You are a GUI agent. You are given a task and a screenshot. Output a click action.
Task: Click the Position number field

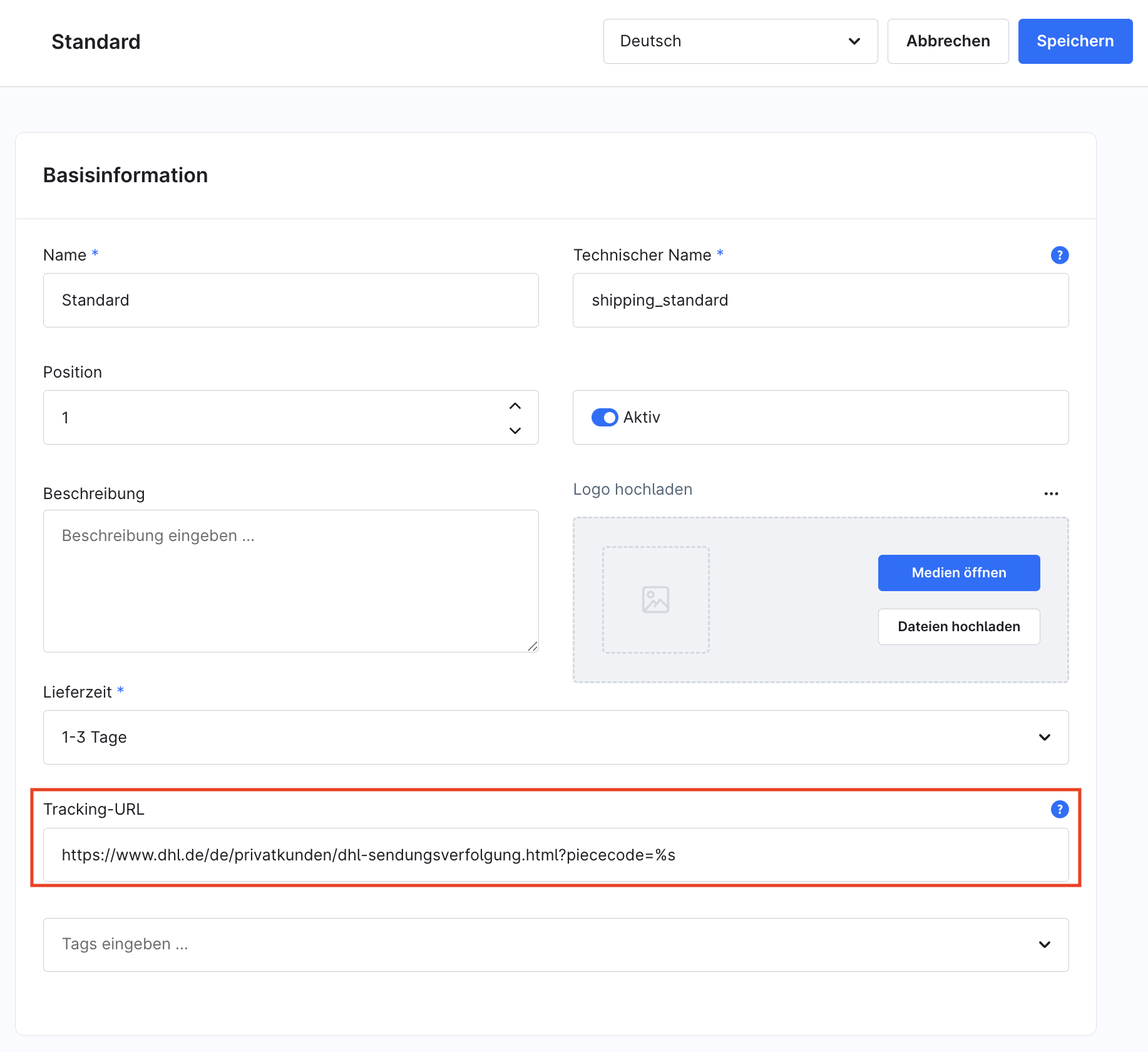click(x=275, y=418)
